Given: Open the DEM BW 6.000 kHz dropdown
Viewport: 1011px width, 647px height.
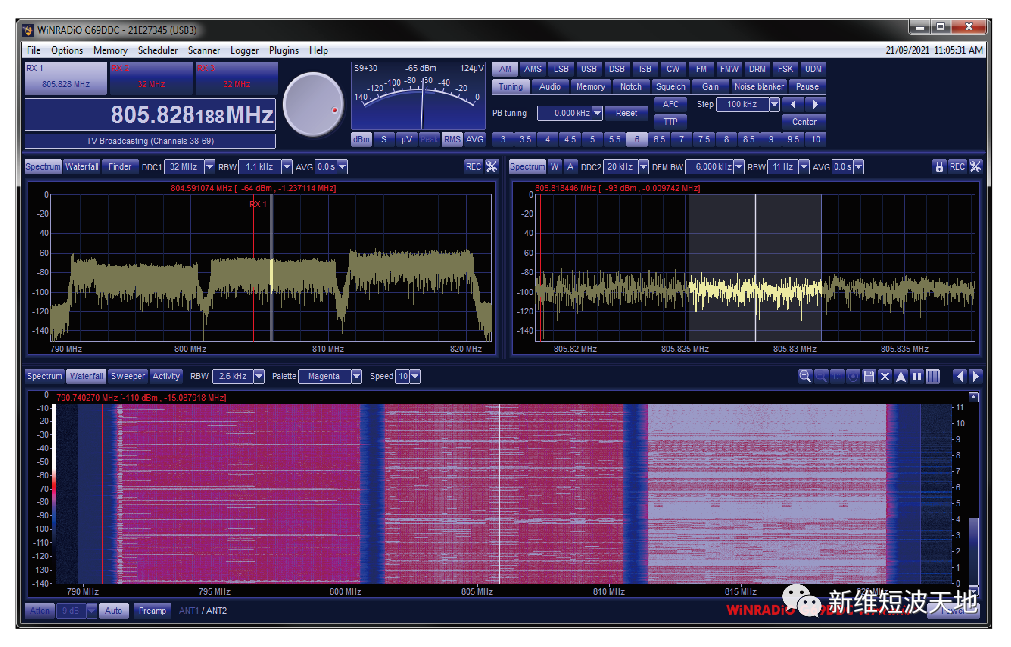Looking at the screenshot, I should (x=739, y=167).
